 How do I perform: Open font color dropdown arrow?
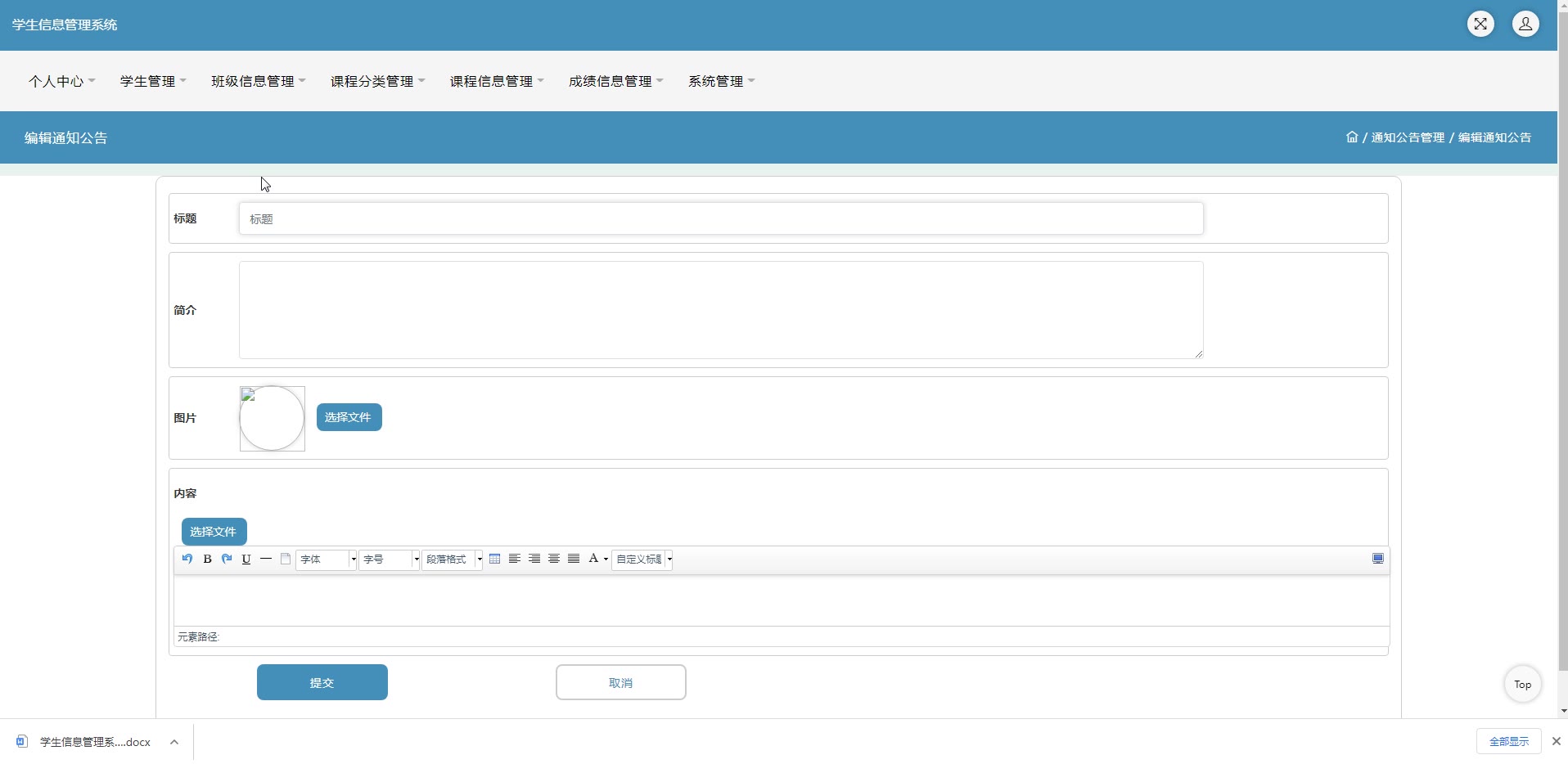pos(606,560)
